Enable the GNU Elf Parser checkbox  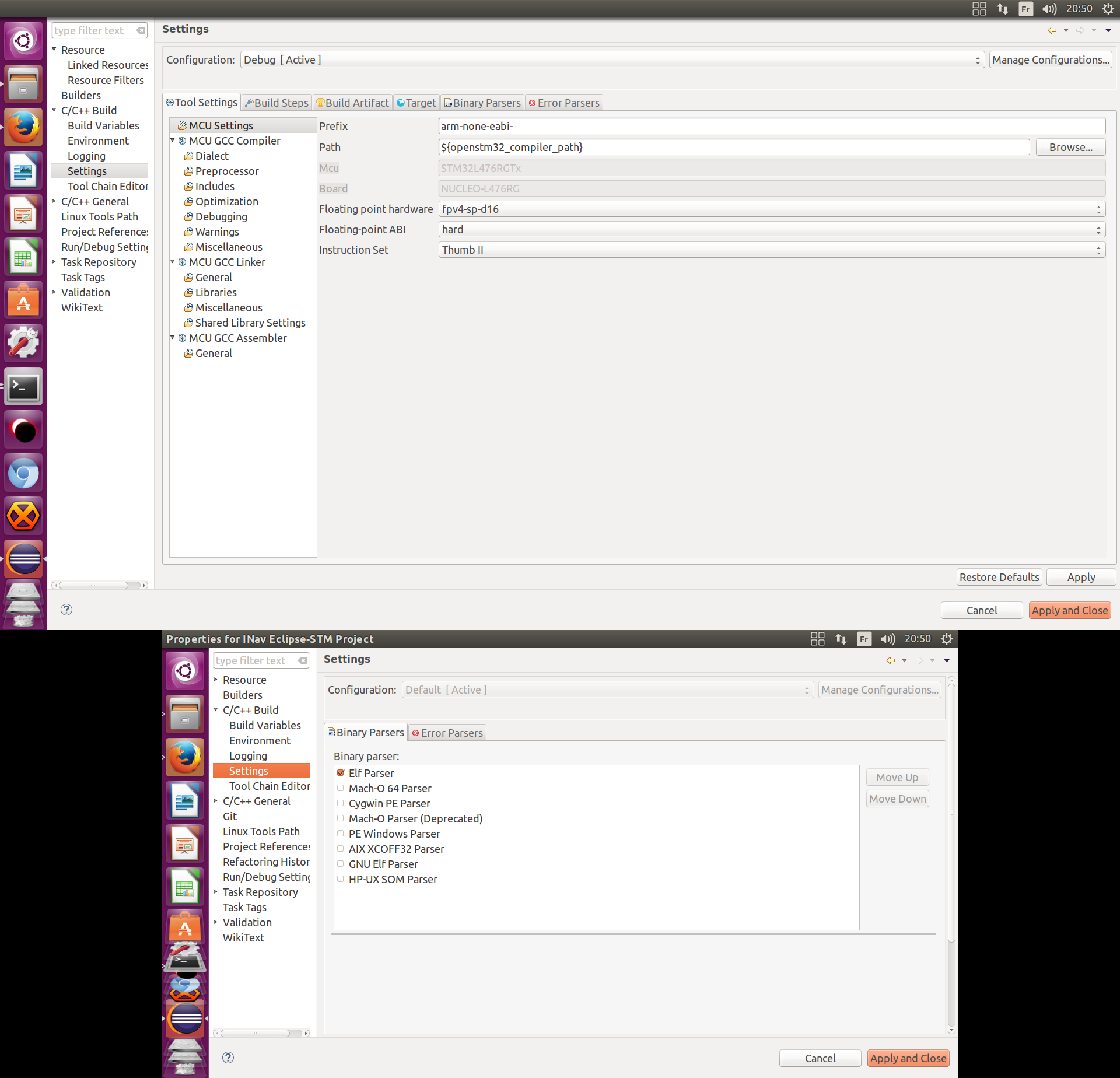point(341,864)
